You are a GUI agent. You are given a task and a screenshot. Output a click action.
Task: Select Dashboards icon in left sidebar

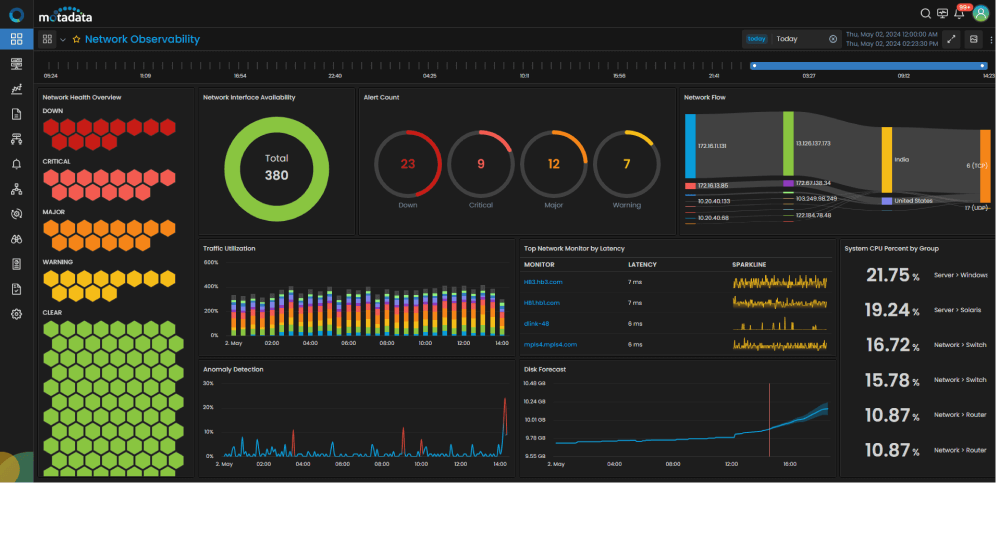click(x=16, y=39)
